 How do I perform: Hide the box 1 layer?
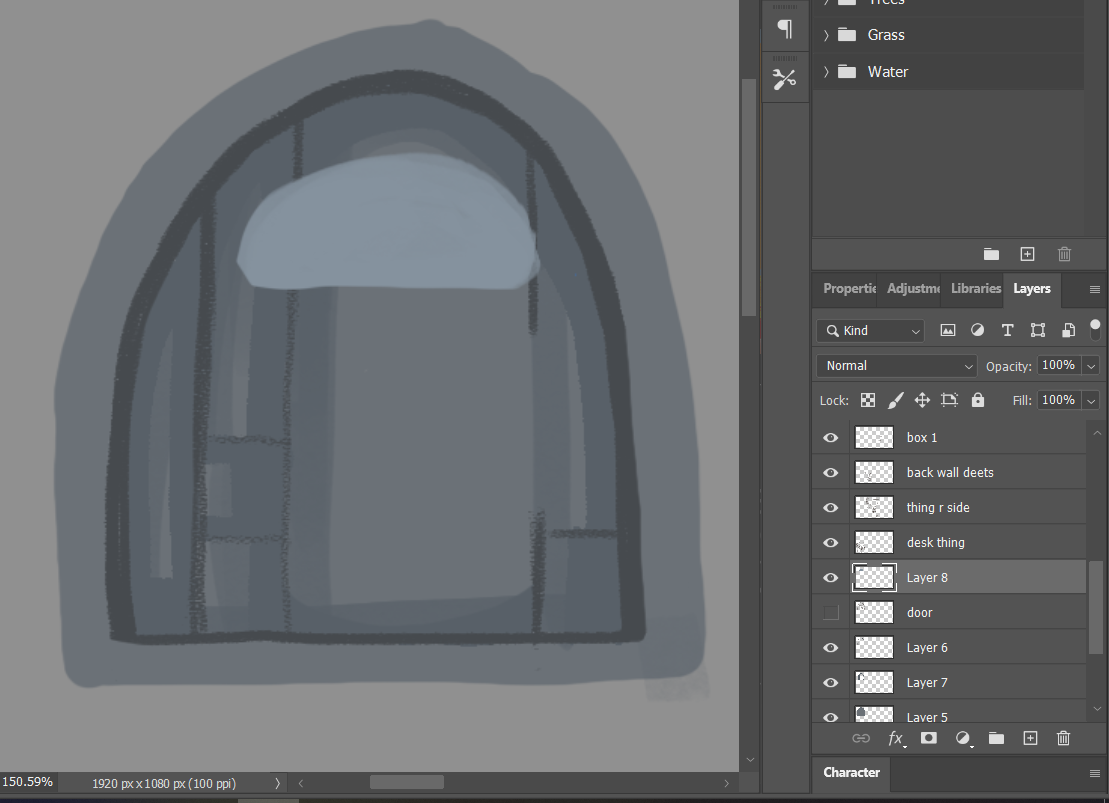tap(830, 438)
